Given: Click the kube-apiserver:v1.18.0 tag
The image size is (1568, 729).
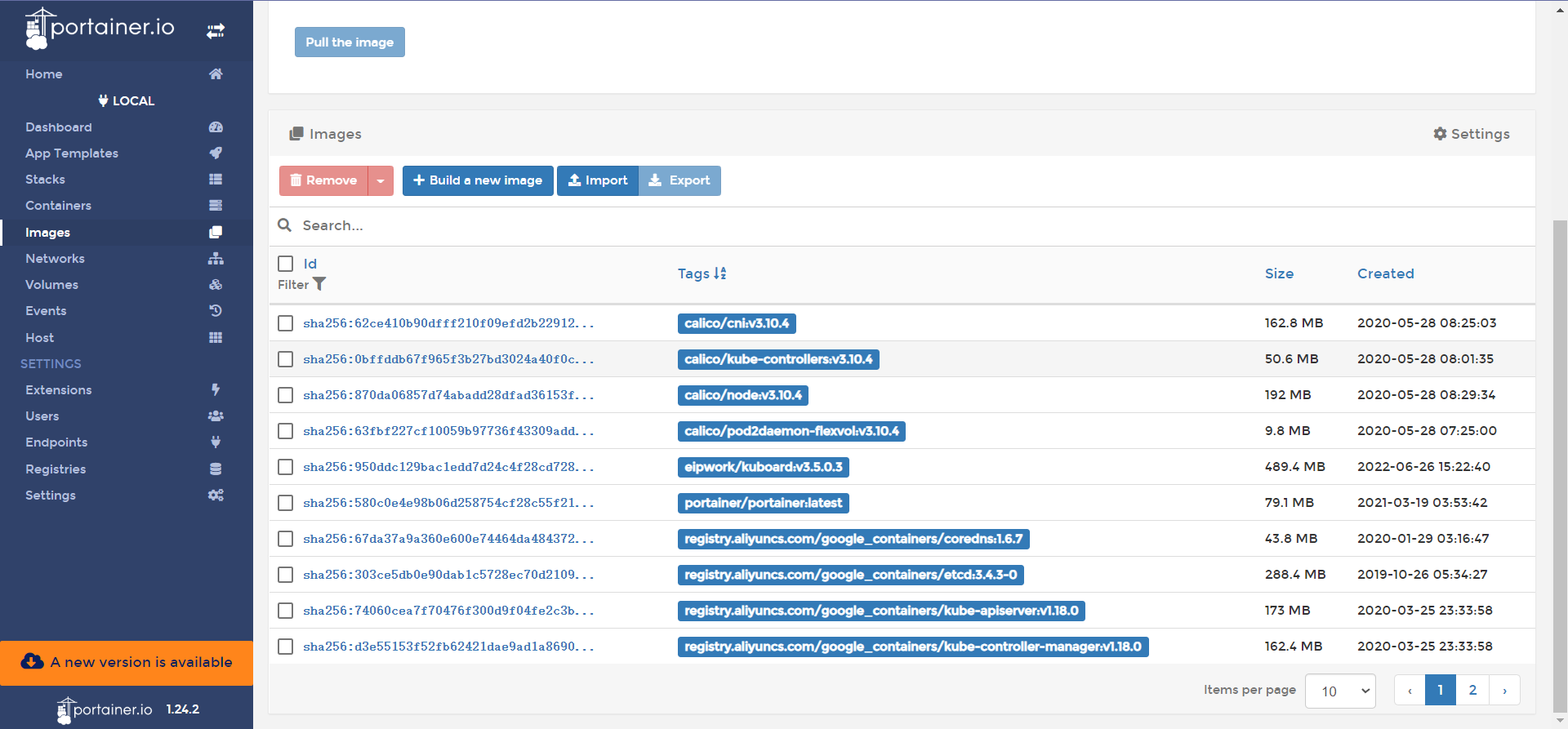Looking at the screenshot, I should (x=881, y=611).
